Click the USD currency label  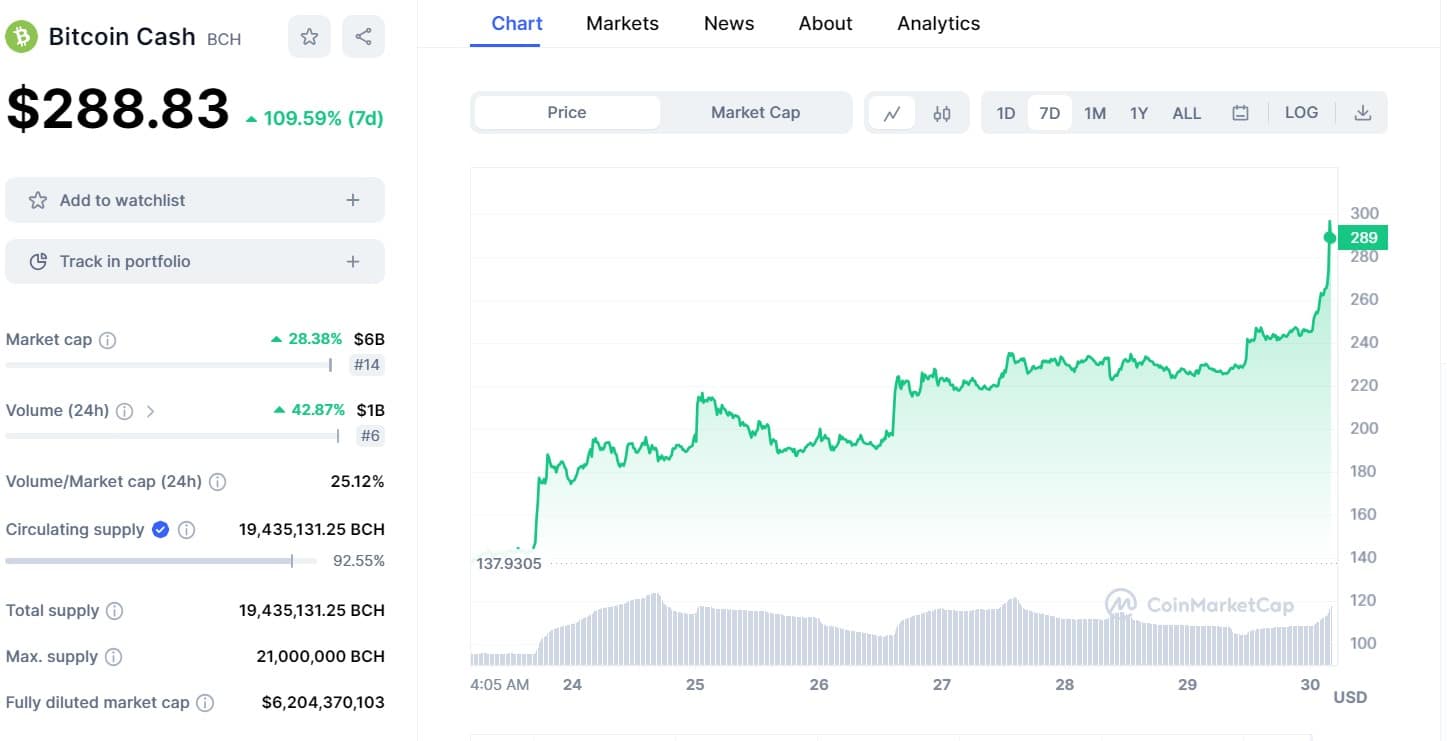click(x=1350, y=697)
